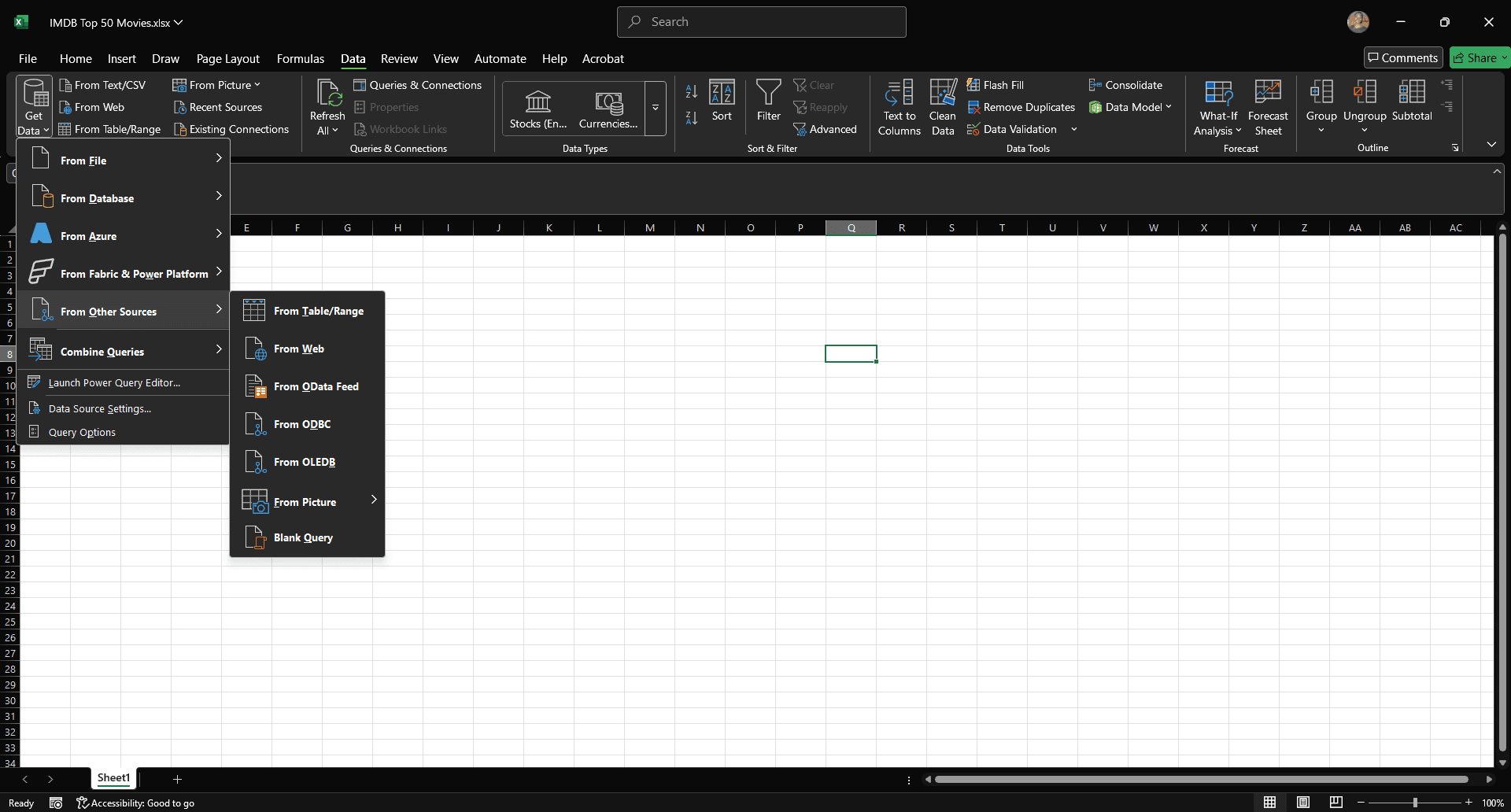Screen dimensions: 1511x812
Task: Click the Search box
Action: pos(761,22)
